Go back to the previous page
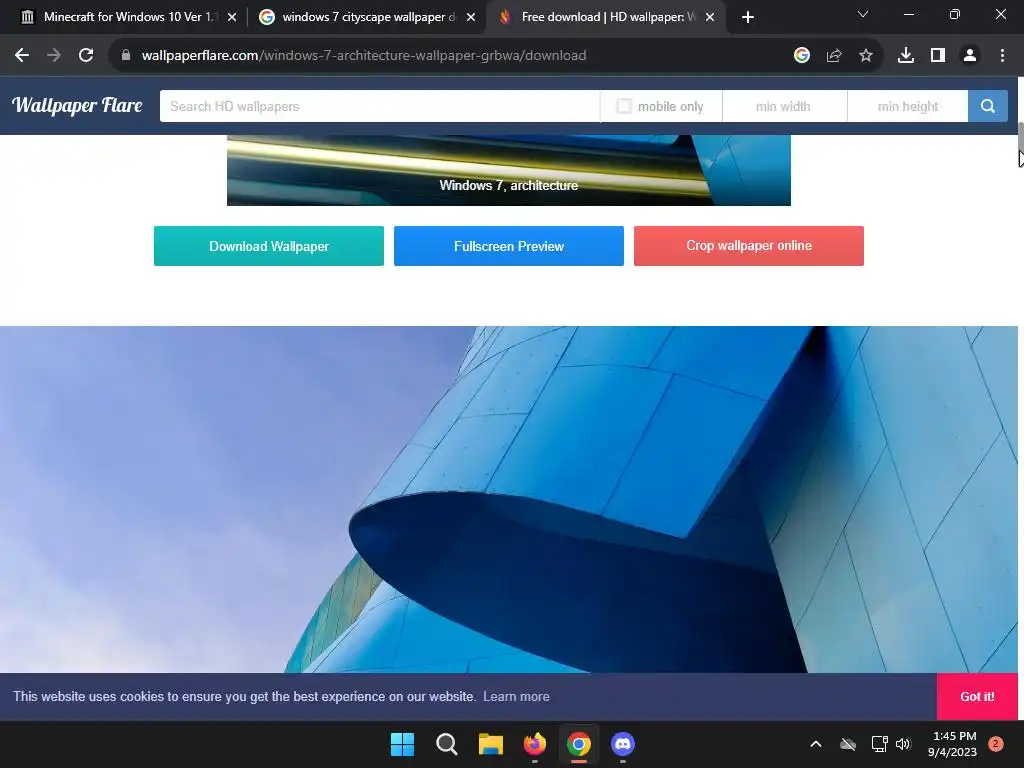Screen dimensions: 1024x768 (22, 56)
